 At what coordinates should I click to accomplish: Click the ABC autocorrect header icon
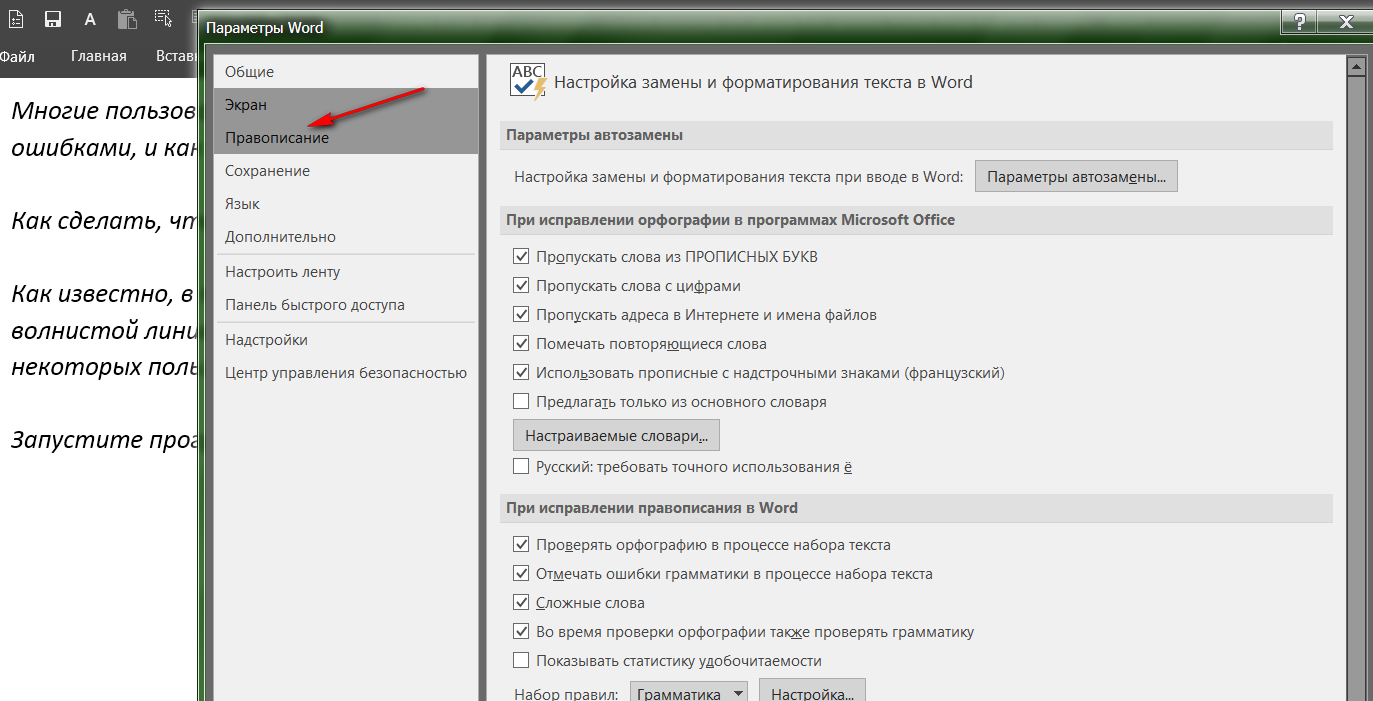527,82
